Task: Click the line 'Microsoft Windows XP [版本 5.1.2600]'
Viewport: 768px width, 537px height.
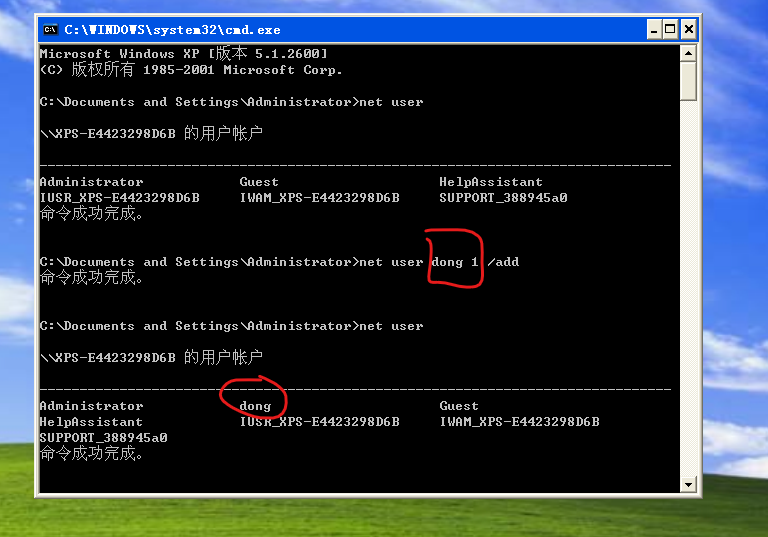Action: pos(183,53)
